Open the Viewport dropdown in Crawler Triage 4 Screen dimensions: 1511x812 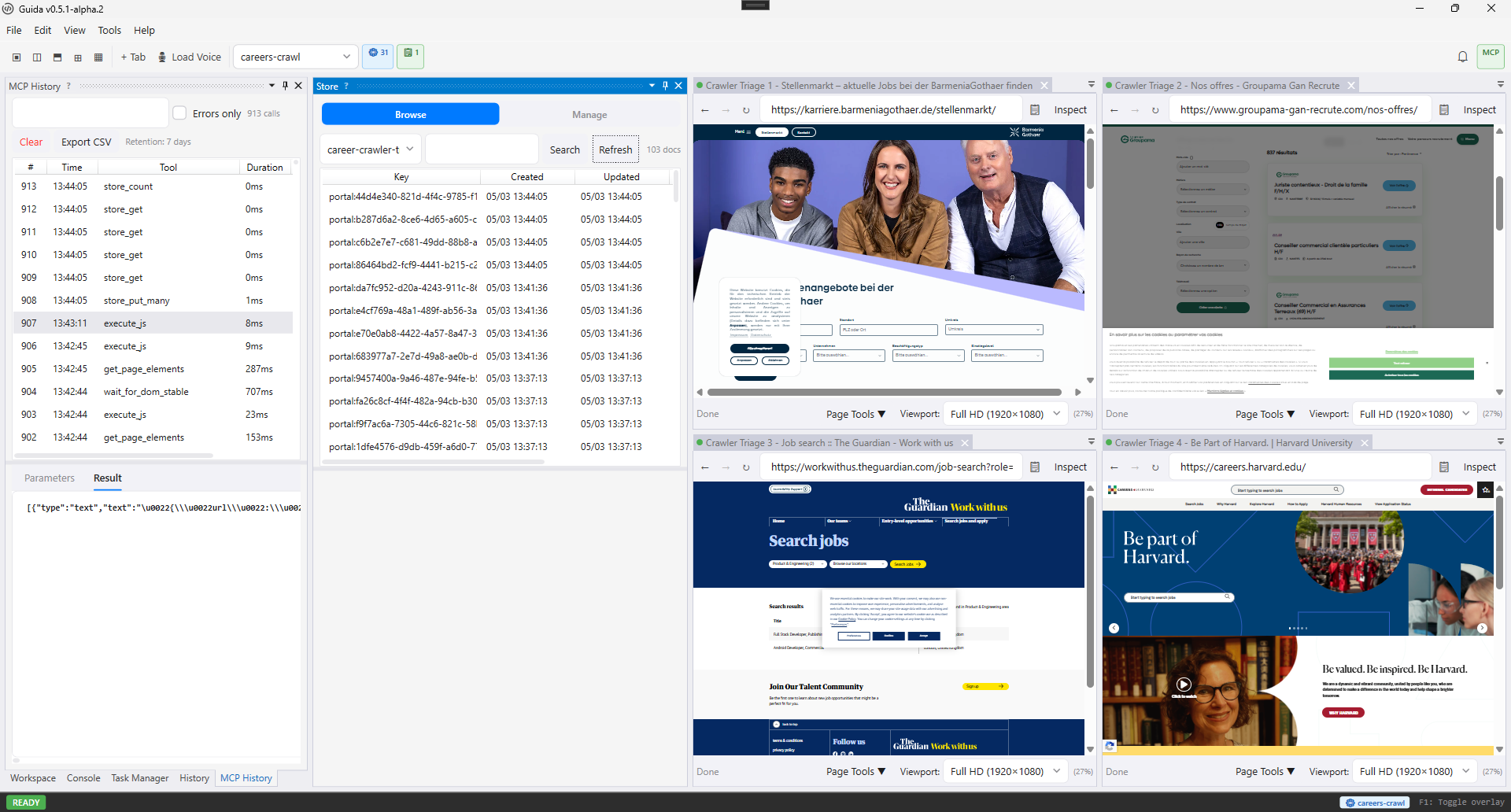1414,772
